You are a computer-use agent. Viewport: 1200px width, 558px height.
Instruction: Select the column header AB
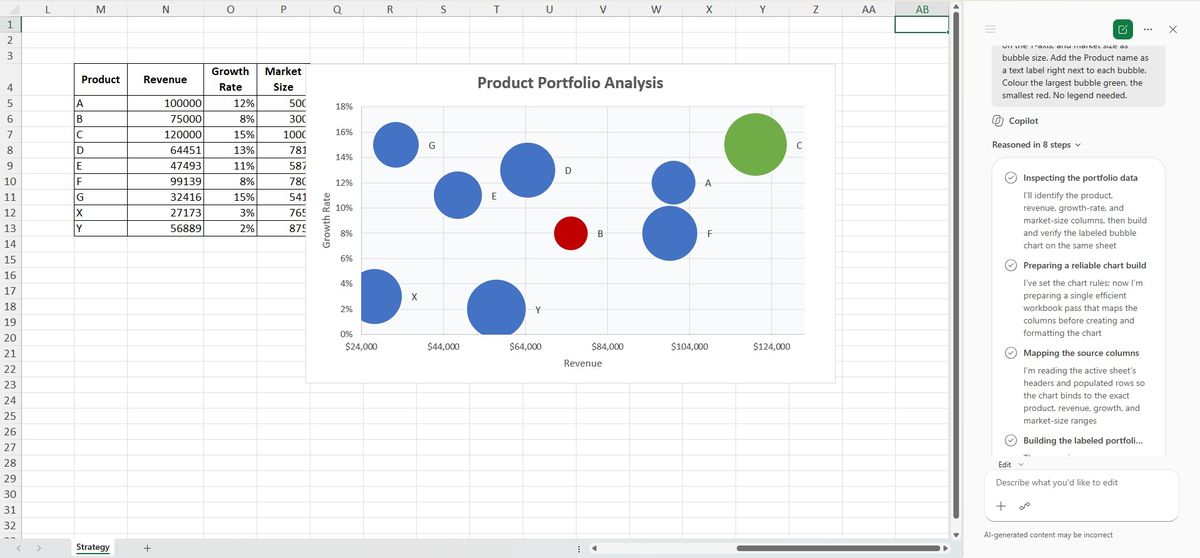[921, 9]
